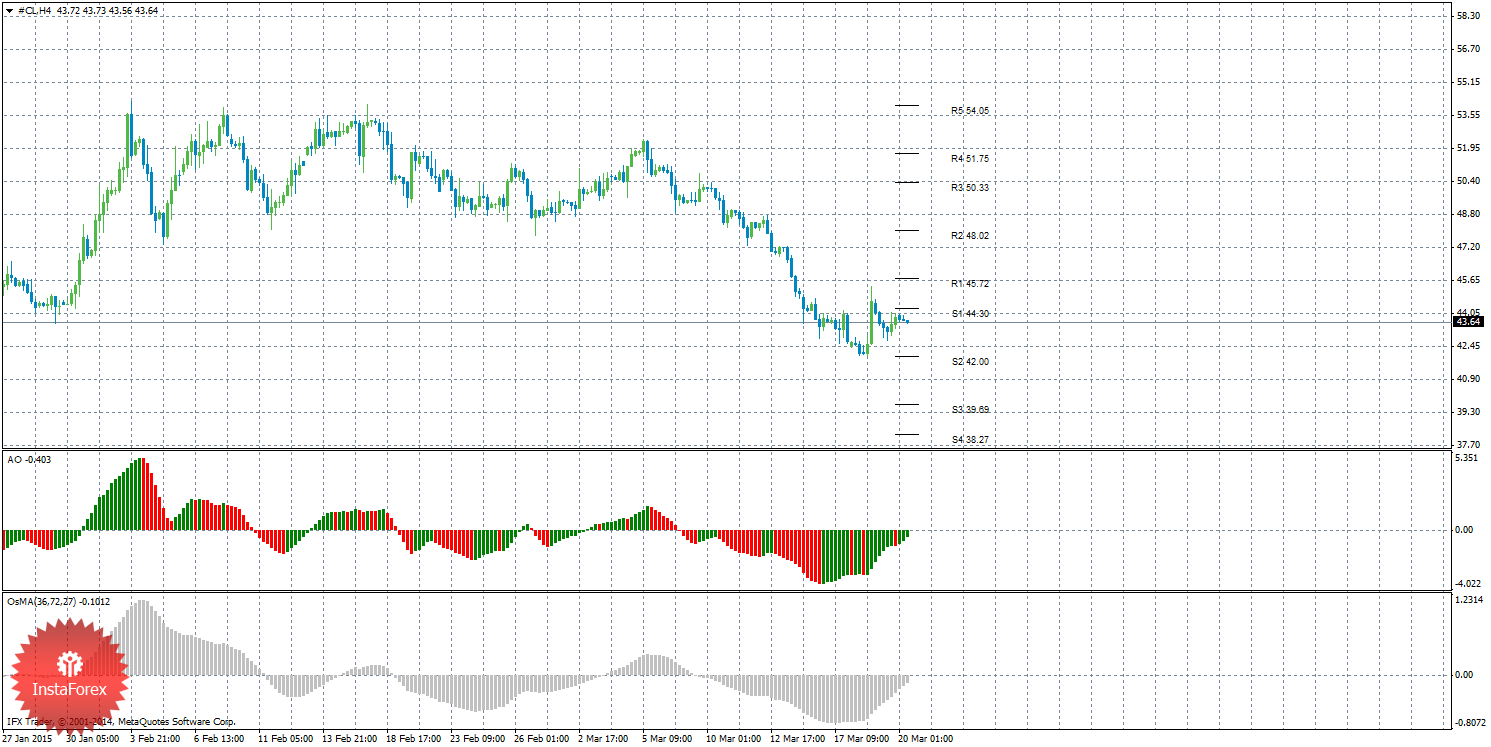Viewport: 1491px width, 747px height.
Task: Click the S3 39.69 support label
Action: [969, 410]
